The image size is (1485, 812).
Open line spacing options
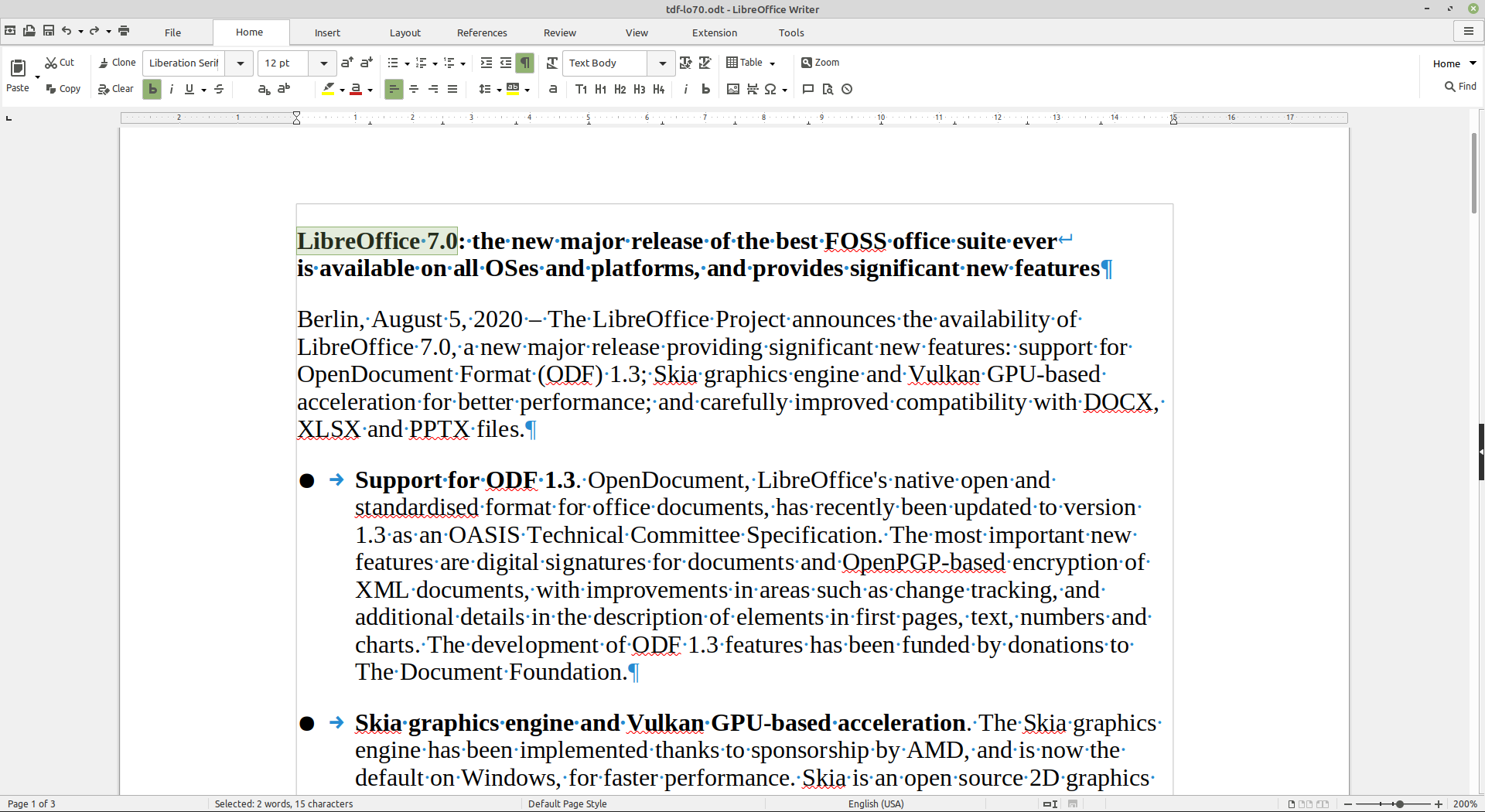coord(486,90)
